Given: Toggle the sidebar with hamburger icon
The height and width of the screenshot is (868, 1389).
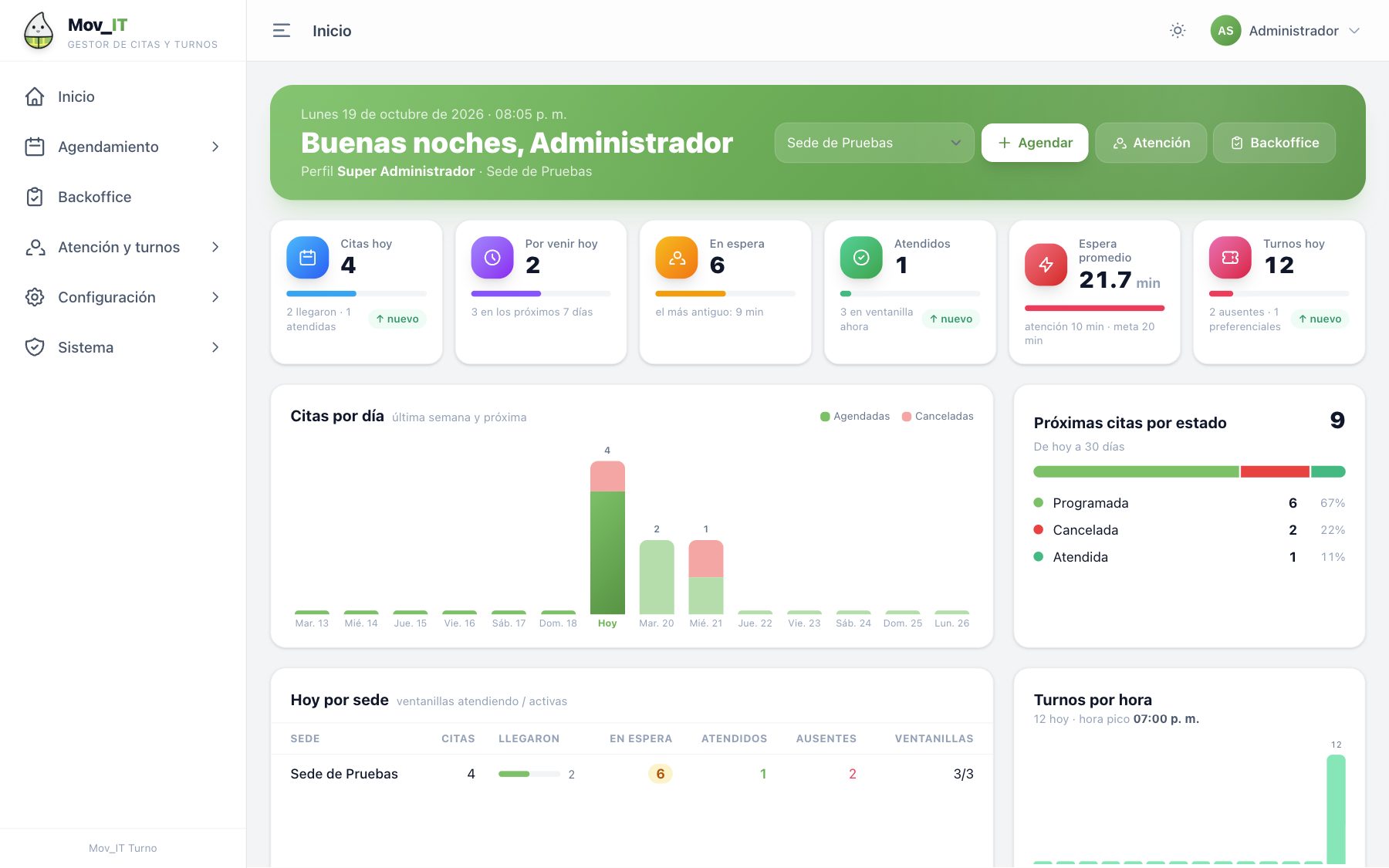Looking at the screenshot, I should coord(282,31).
